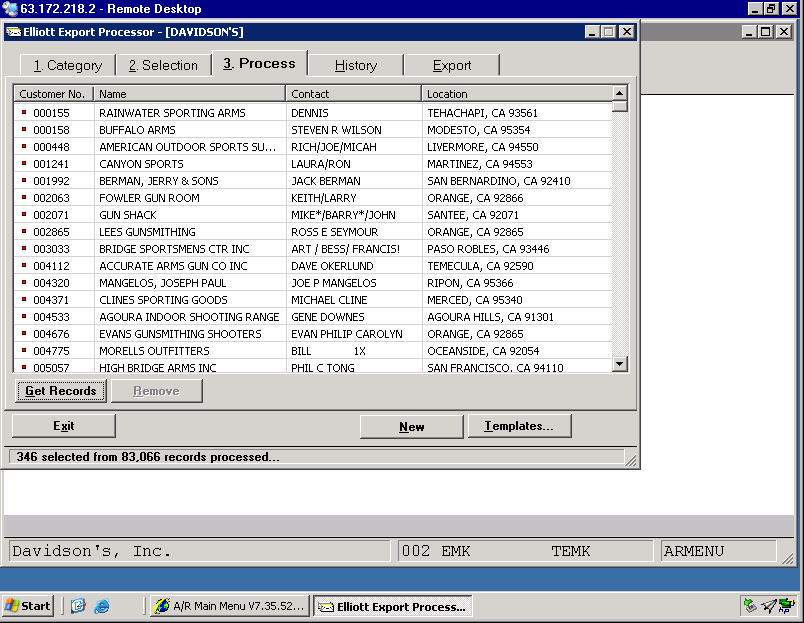Click the Elliott Export Processor title bar icon

(x=13, y=32)
